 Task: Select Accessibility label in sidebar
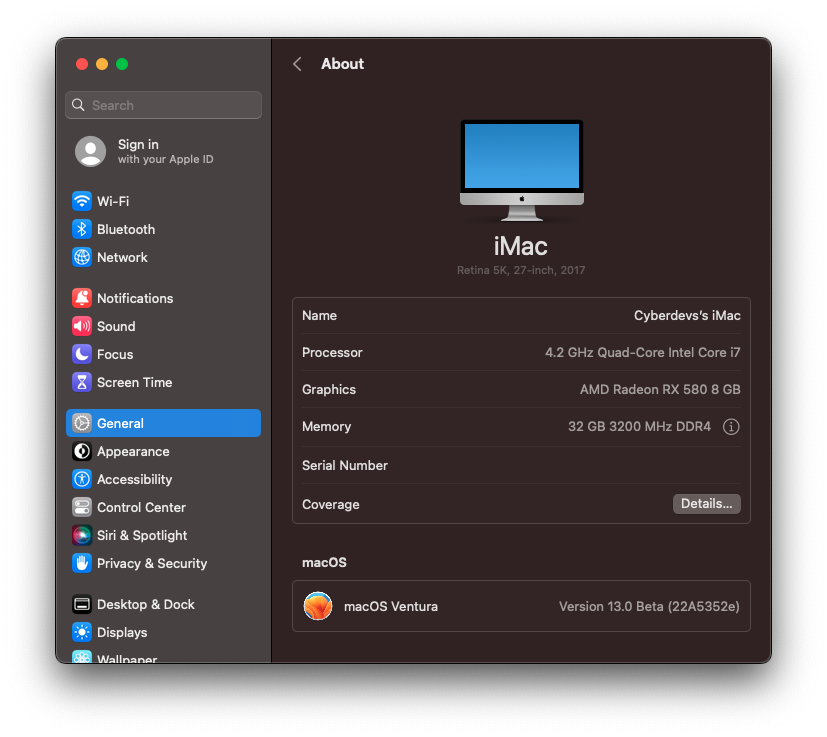point(134,479)
